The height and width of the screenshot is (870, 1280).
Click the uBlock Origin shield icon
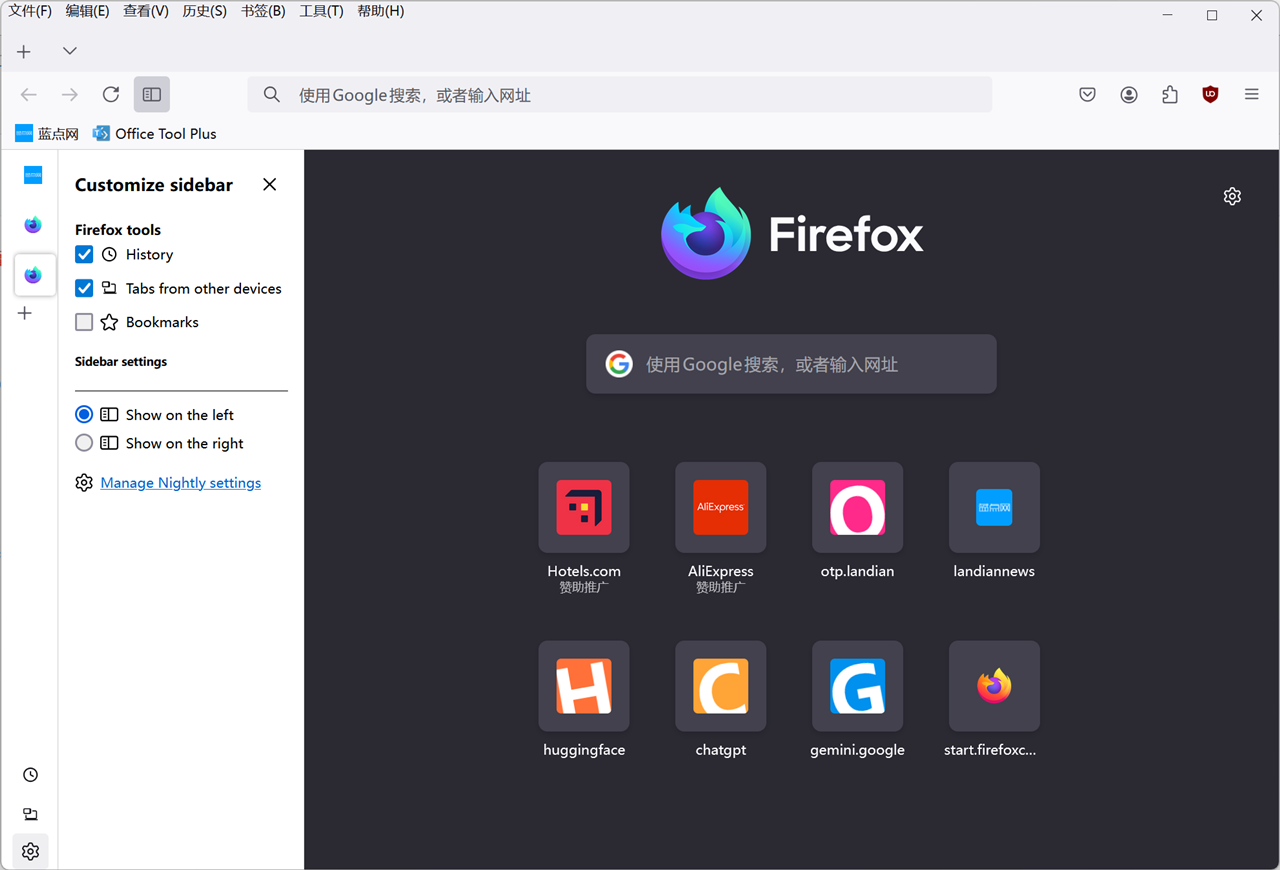[x=1210, y=95]
